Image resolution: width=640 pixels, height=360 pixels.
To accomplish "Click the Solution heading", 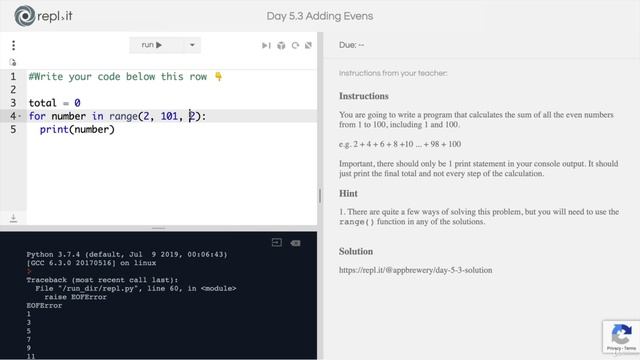I will (x=356, y=251).
